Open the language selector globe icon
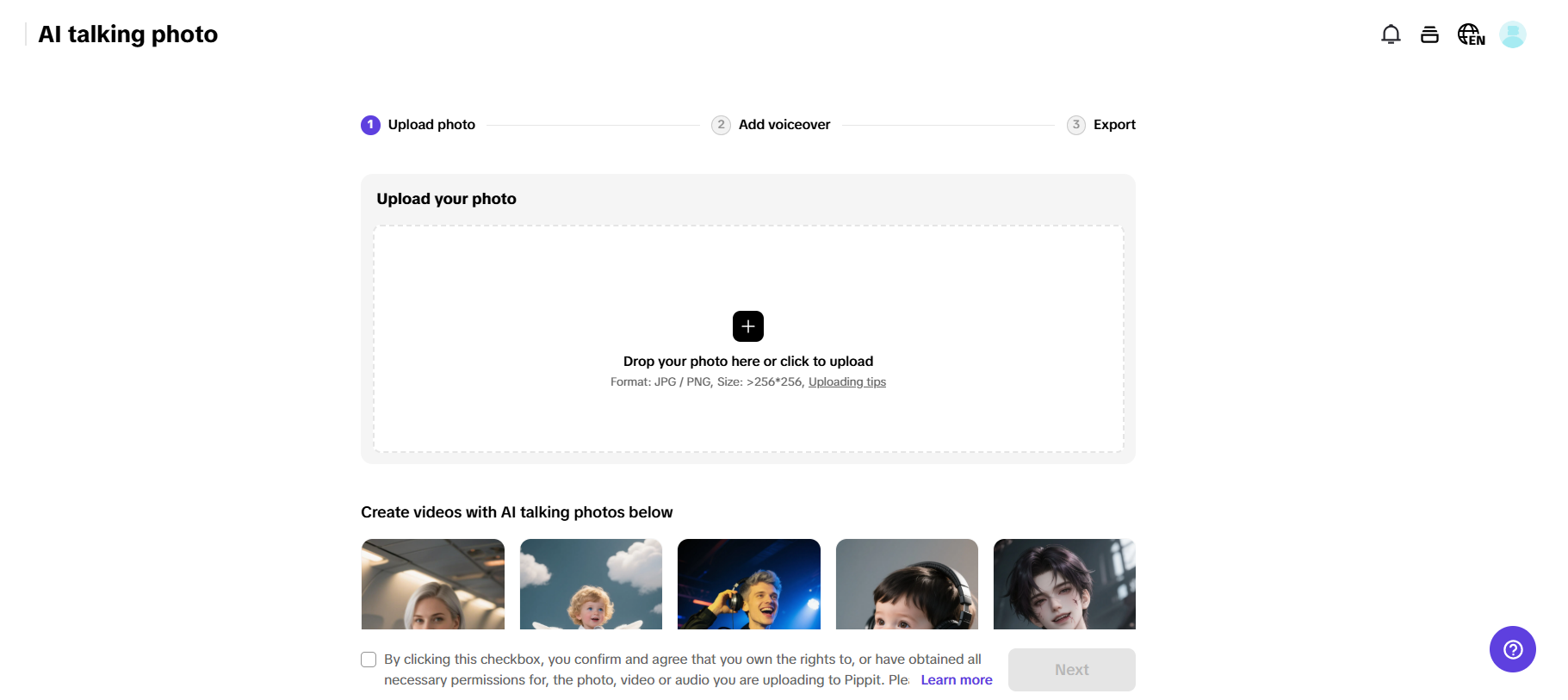Image resolution: width=1568 pixels, height=700 pixels. coord(1471,34)
